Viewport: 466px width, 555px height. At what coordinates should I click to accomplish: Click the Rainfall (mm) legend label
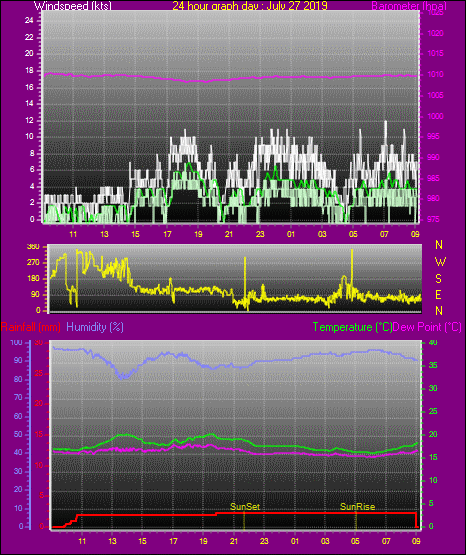(x=30, y=327)
